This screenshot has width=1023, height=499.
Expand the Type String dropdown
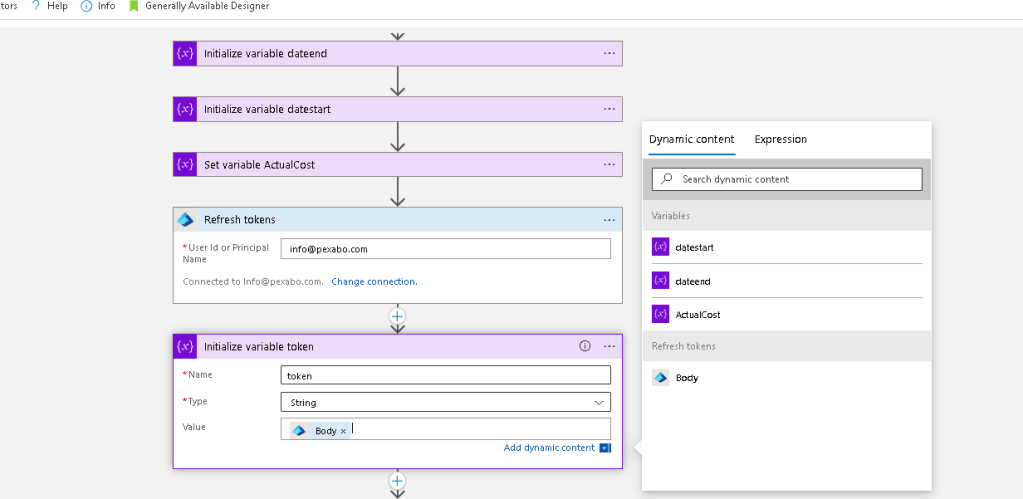click(x=446, y=402)
